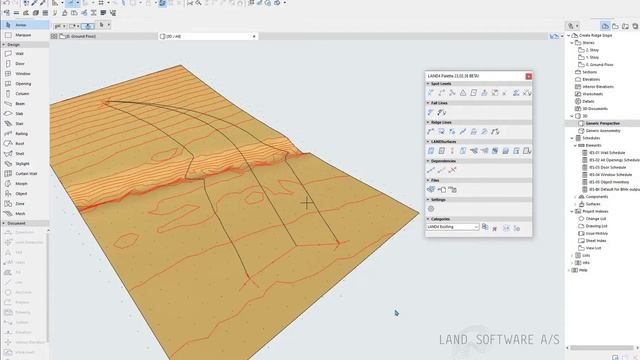This screenshot has height=360, width=640.
Task: Choose the Door tool
Action: (24, 64)
